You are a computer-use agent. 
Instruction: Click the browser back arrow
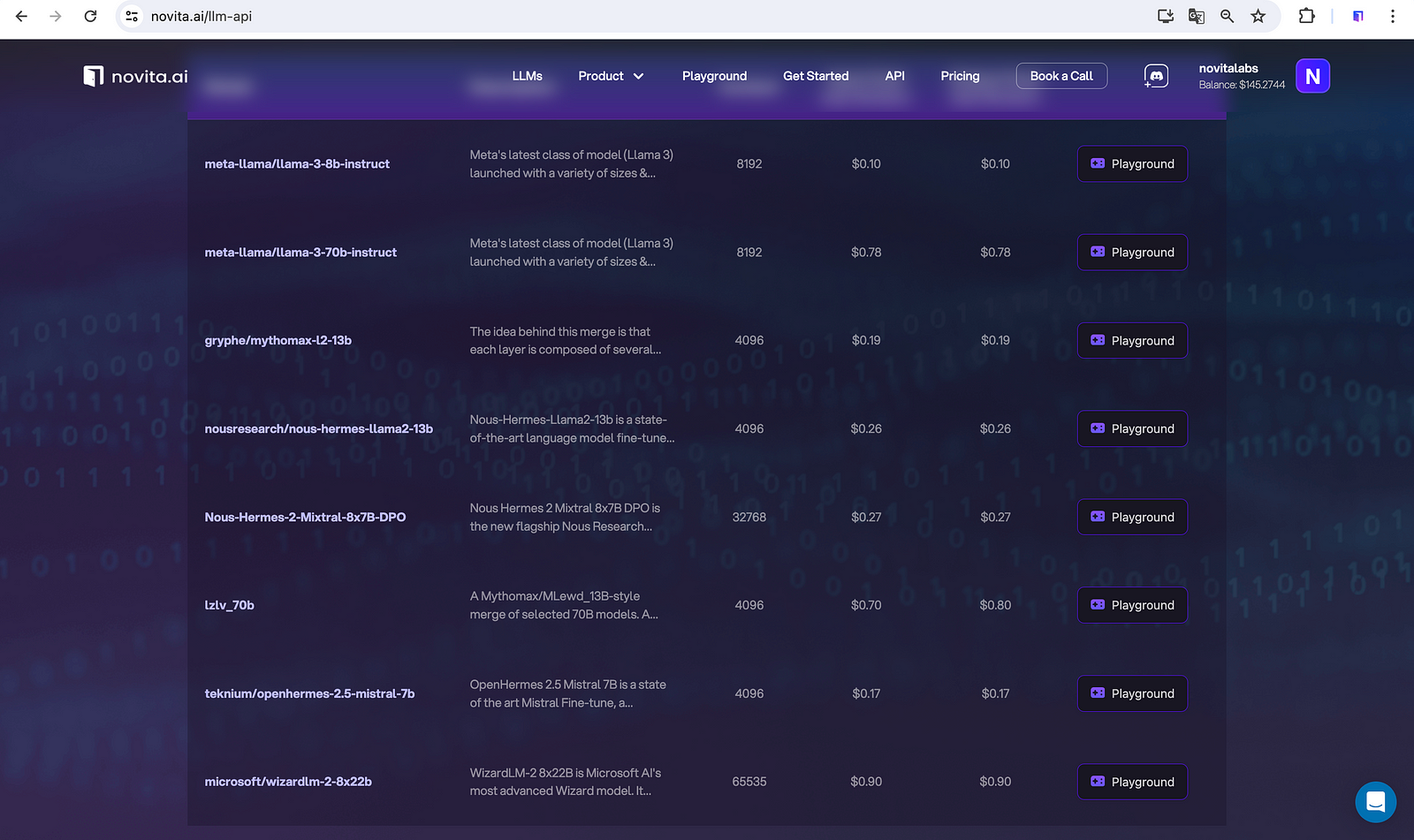point(21,16)
